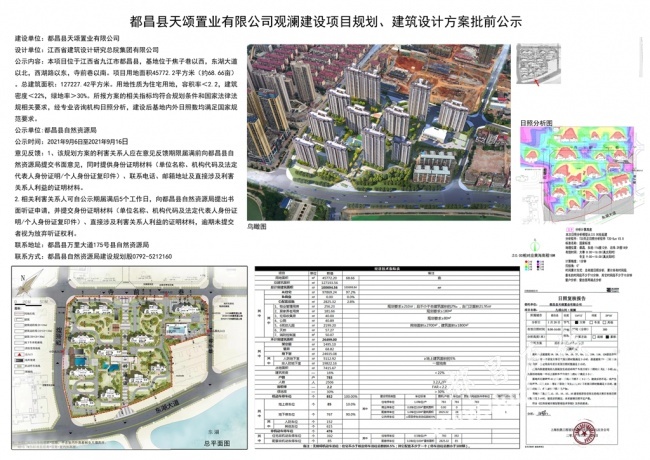The image size is (650, 460).
Task: Click the 'N' compass on the site plan
Action: [x=29, y=282]
